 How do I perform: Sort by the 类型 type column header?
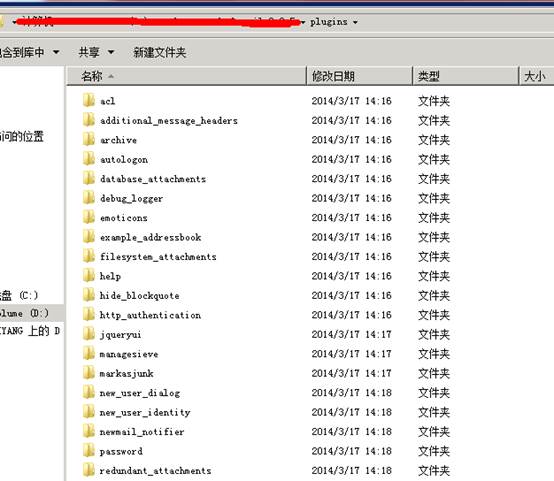(466, 76)
